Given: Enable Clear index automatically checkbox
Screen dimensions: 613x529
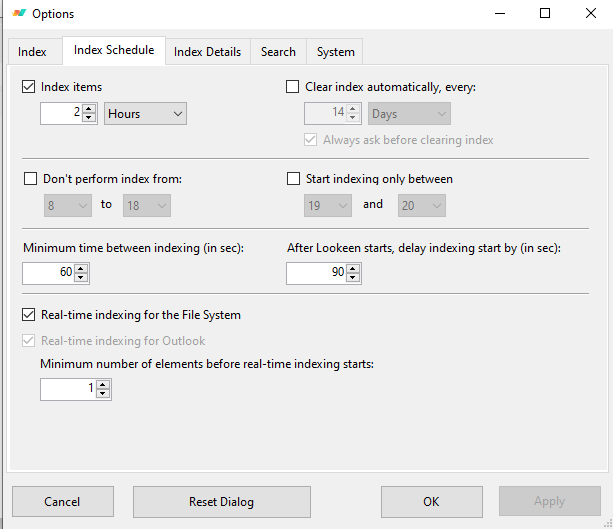Looking at the screenshot, I should tap(292, 86).
